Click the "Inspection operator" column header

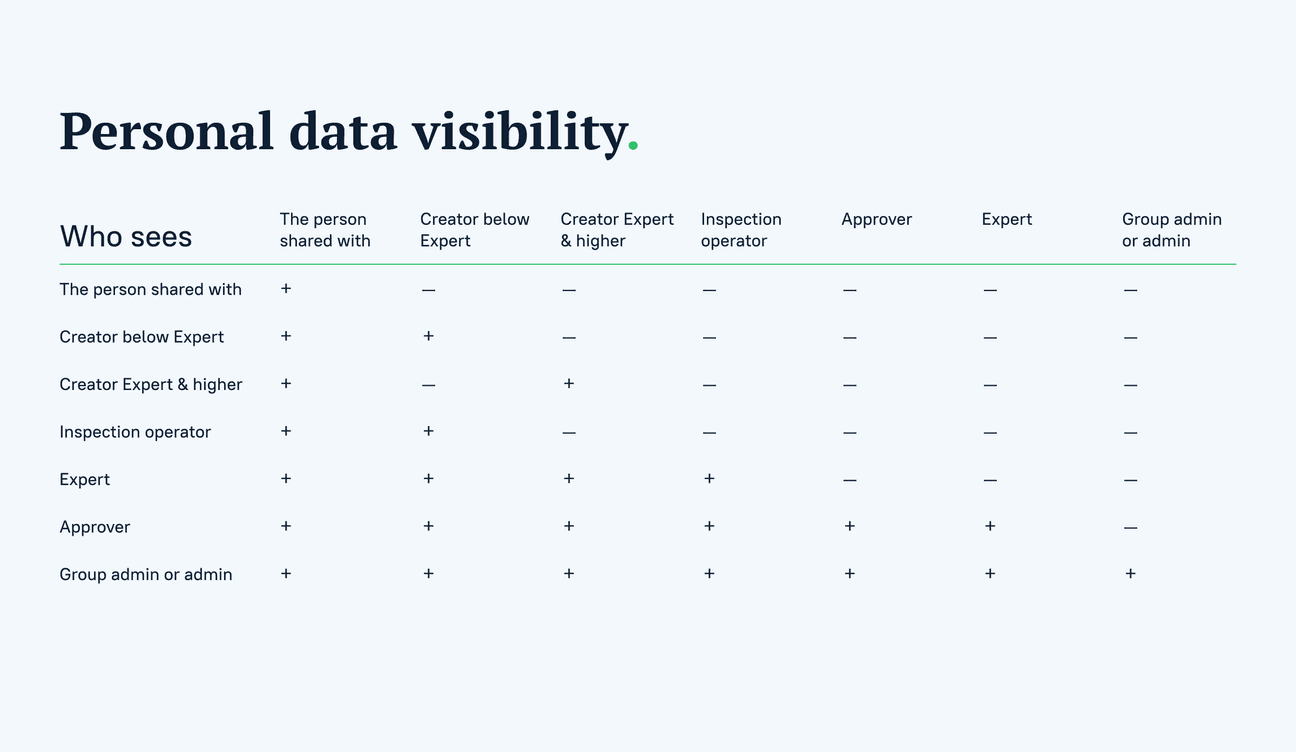741,230
